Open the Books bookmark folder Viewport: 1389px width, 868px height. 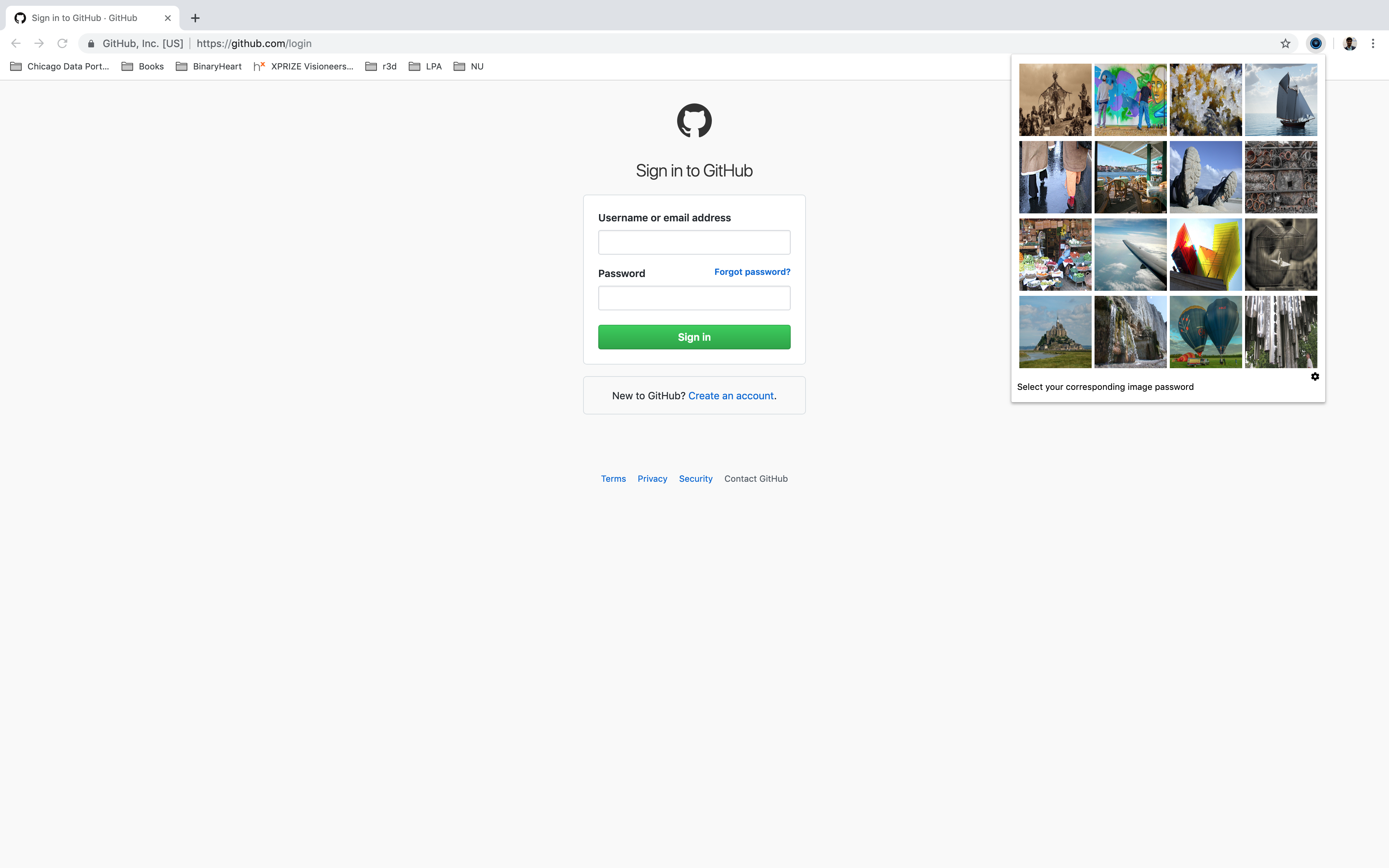143,67
